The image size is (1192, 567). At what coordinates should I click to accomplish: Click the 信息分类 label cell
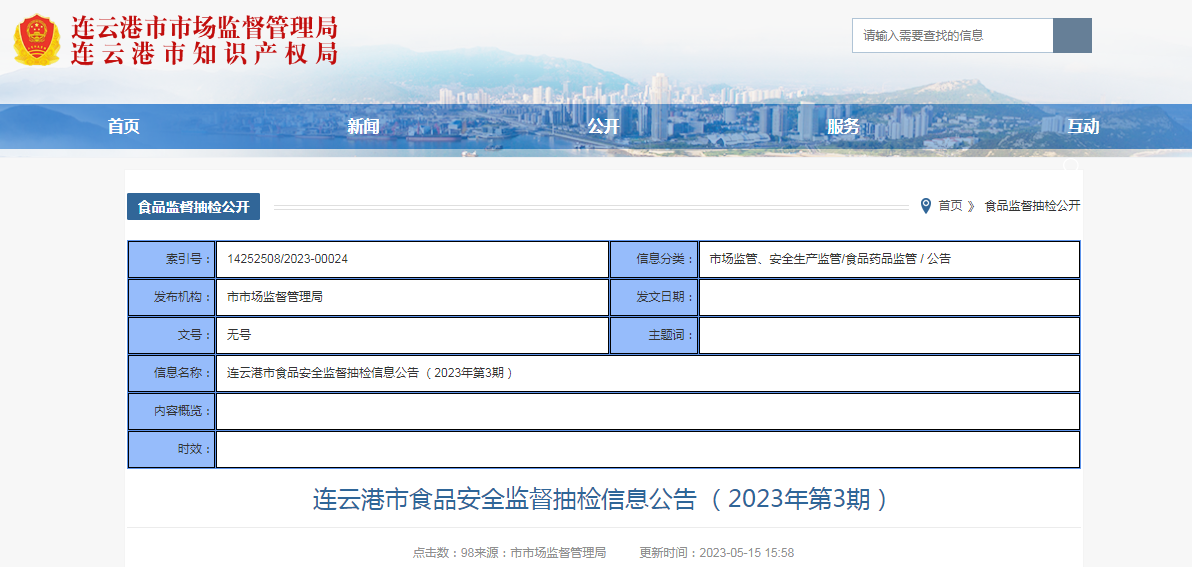655,259
